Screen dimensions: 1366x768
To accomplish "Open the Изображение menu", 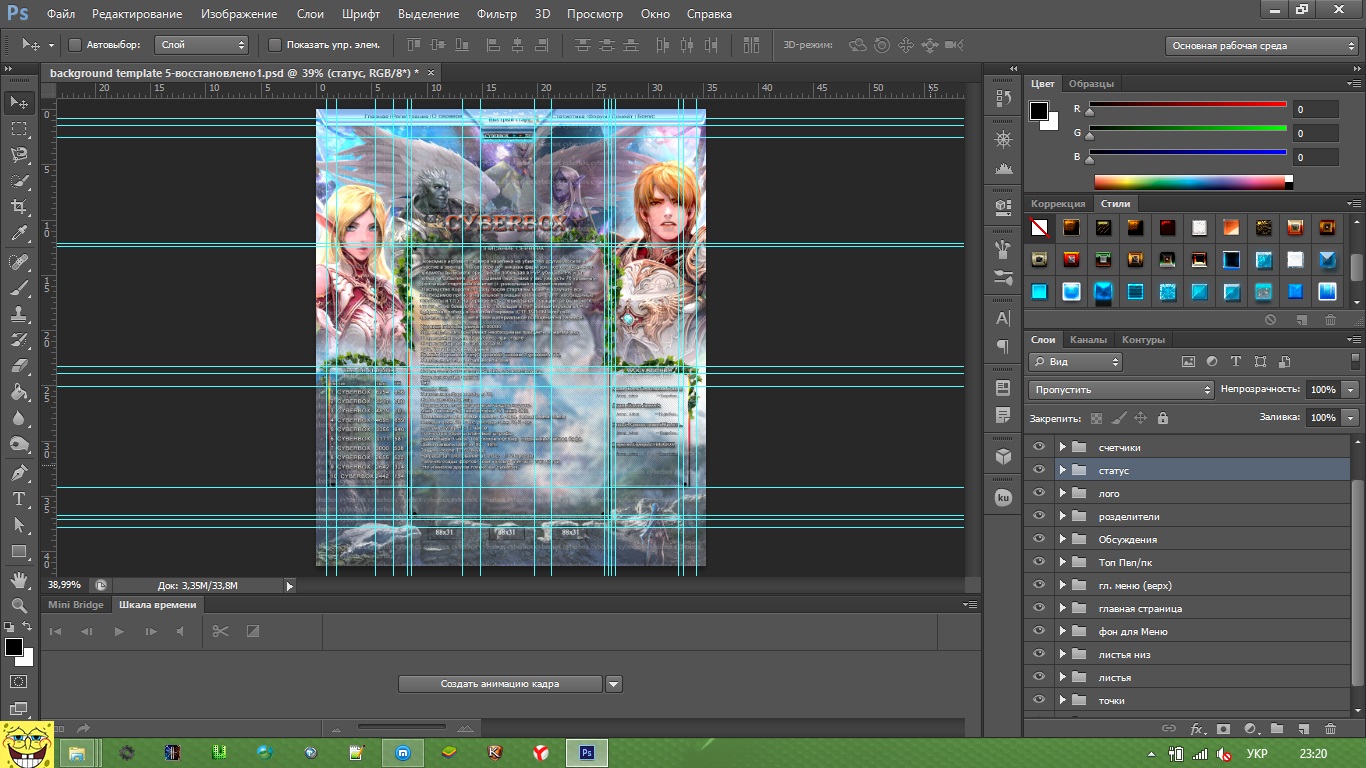I will click(239, 14).
